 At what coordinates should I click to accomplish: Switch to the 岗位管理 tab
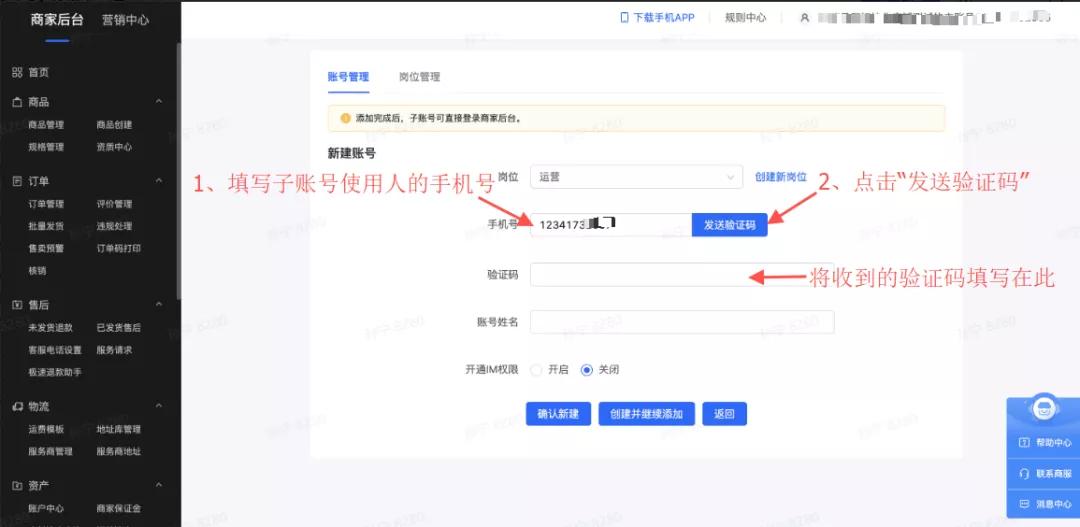click(419, 77)
